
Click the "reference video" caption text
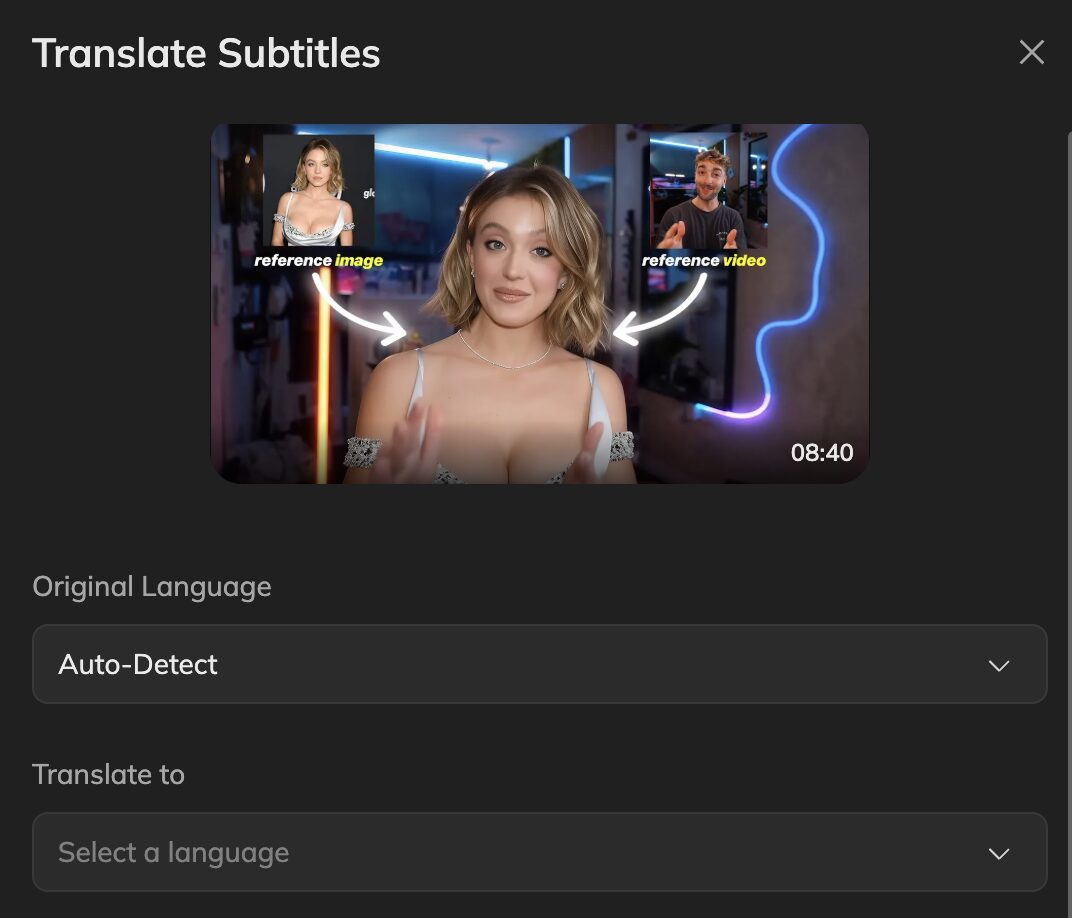pos(704,261)
